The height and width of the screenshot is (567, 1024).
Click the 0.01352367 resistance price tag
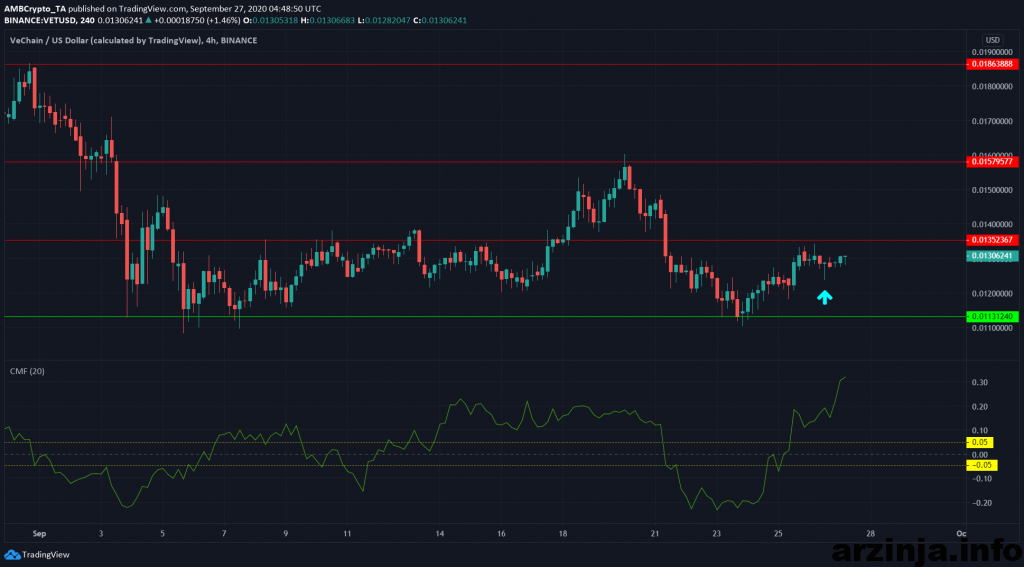(x=991, y=240)
